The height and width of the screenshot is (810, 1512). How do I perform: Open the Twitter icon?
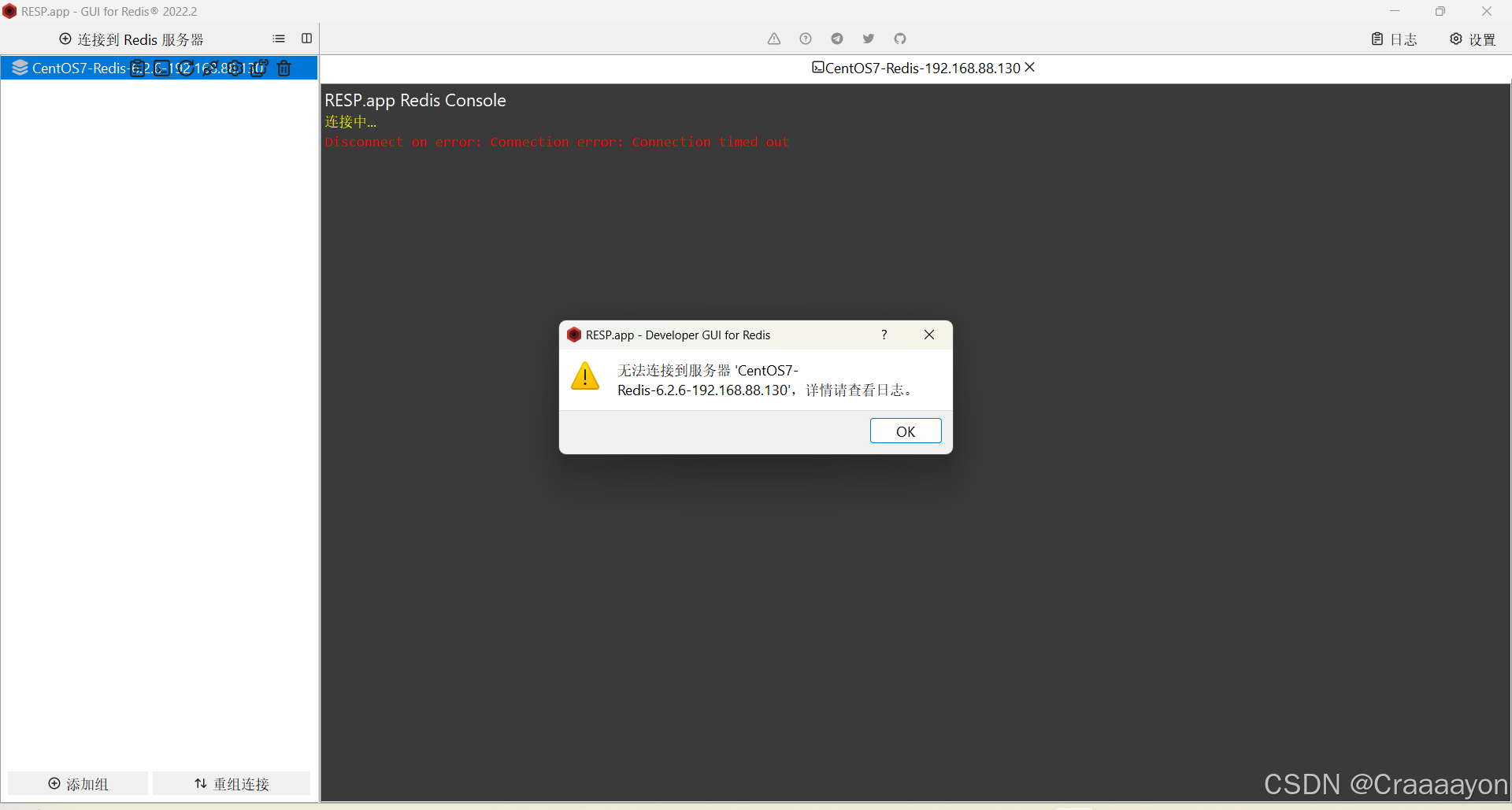point(869,39)
